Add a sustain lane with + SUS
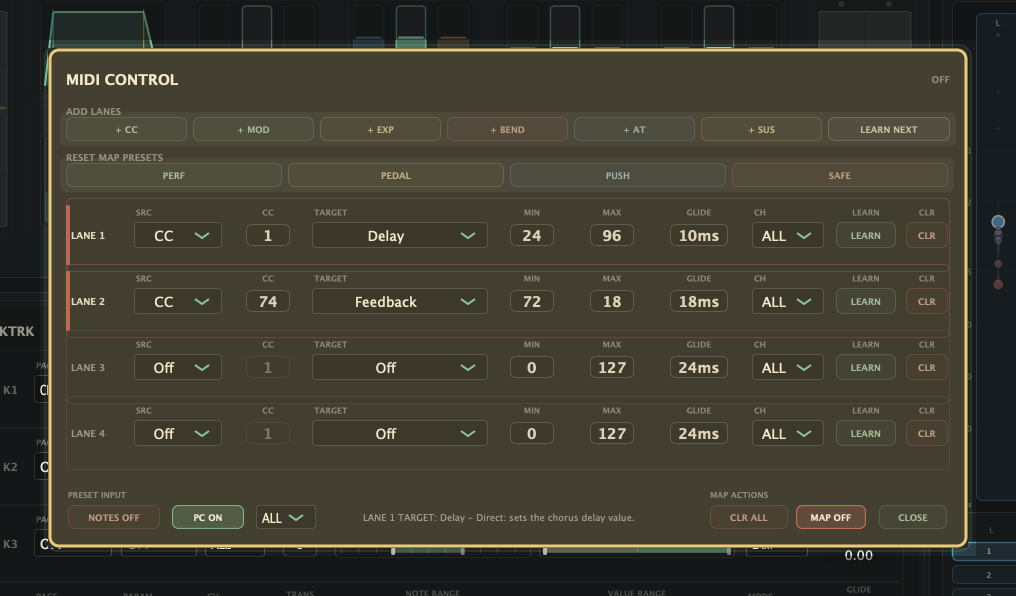 click(x=761, y=130)
